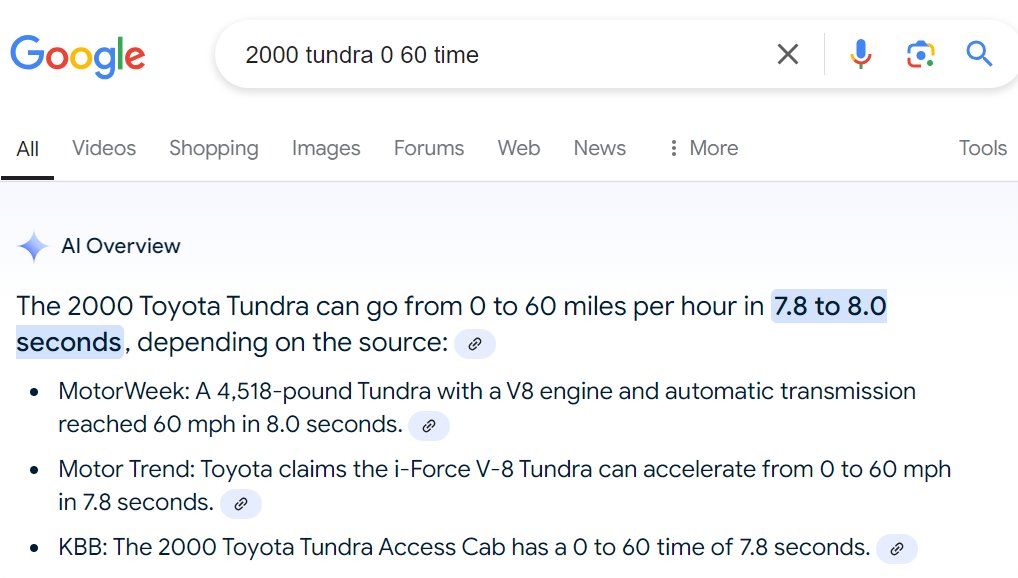Switch to the Videos tab
Viewport: 1018px width, 578px height.
tap(104, 148)
